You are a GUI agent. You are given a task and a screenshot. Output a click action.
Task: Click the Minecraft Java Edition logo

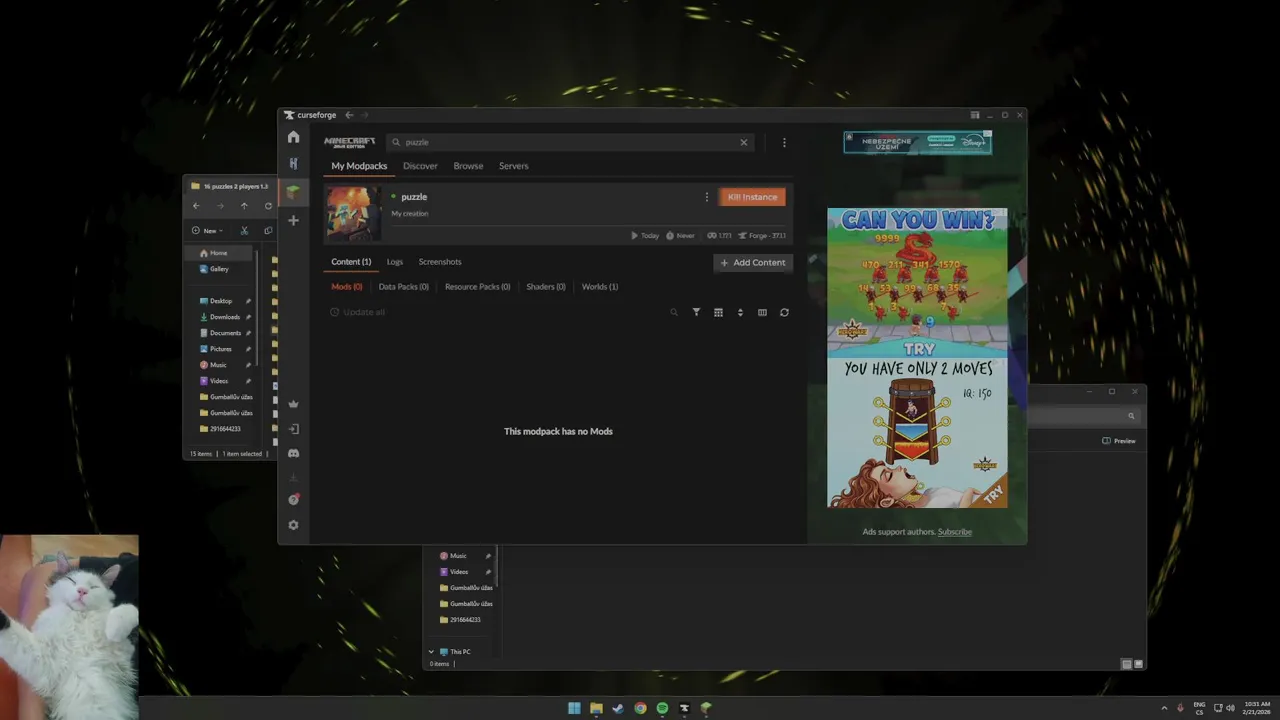[x=349, y=143]
